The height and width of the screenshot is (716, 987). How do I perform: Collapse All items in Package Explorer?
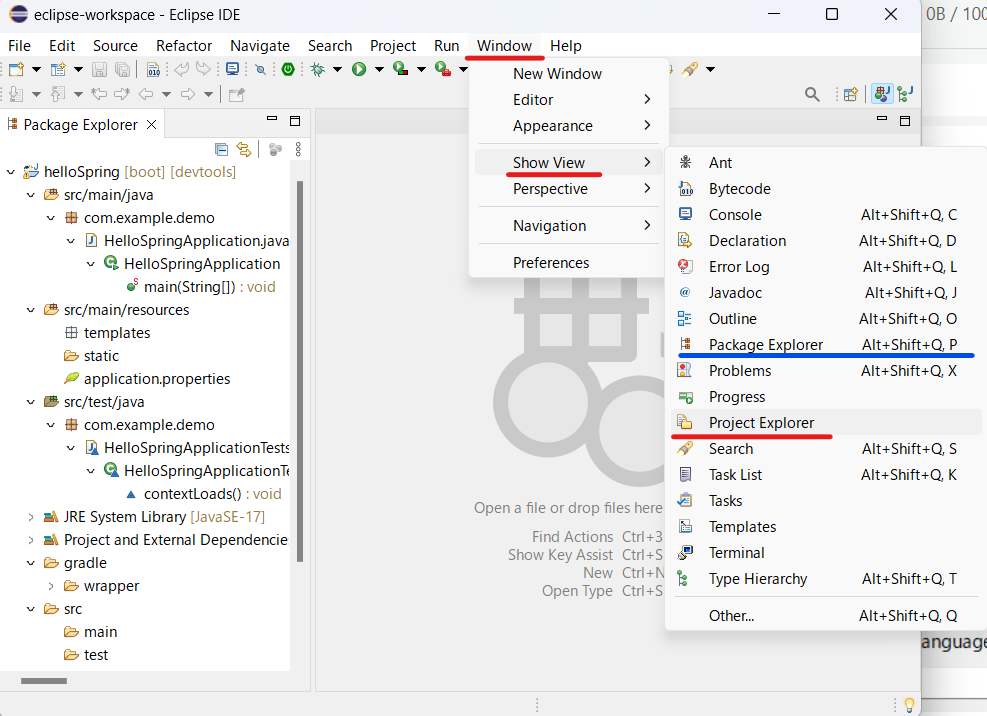(x=221, y=149)
